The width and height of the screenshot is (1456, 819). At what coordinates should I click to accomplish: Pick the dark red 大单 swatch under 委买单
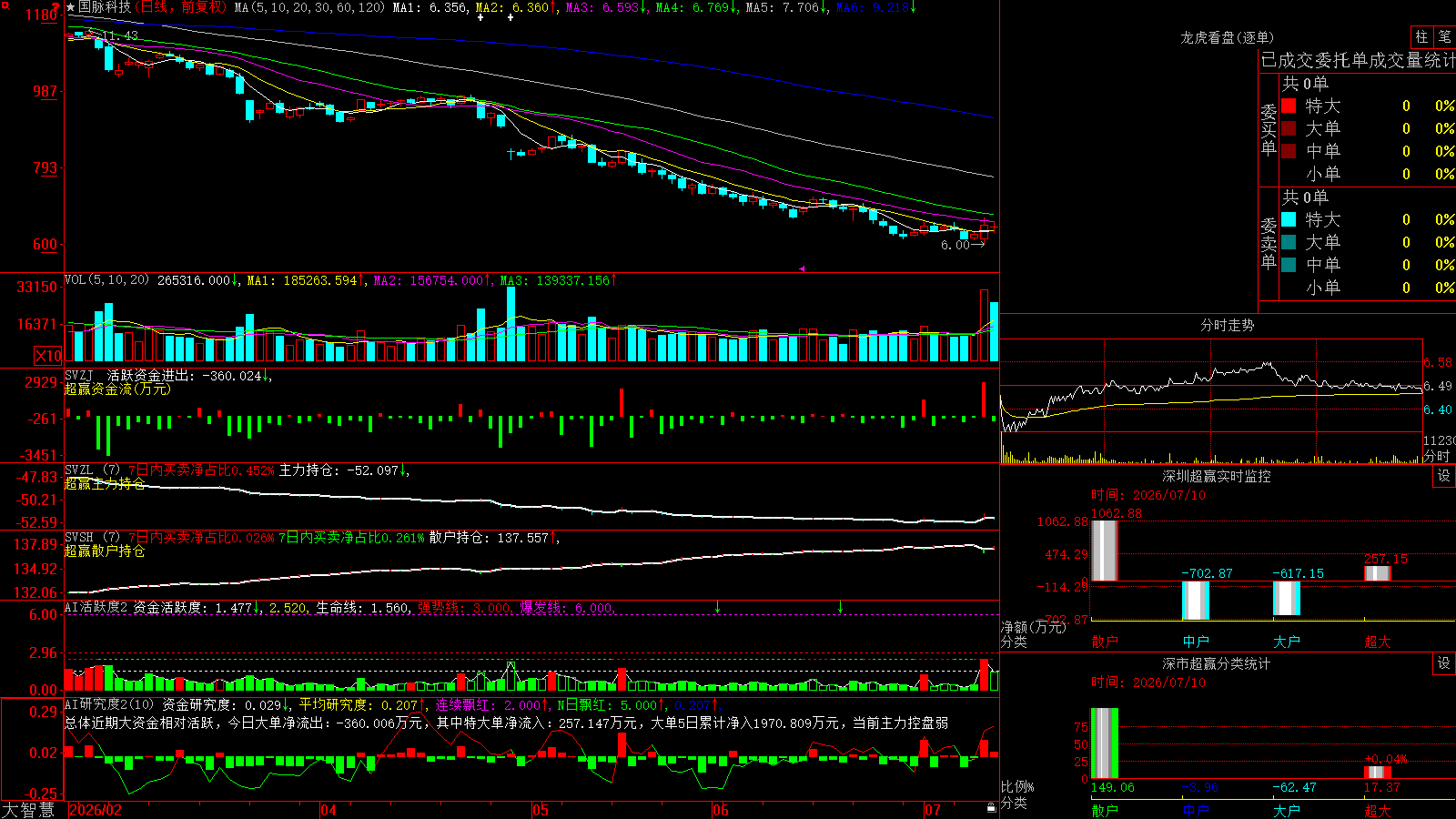click(1289, 128)
